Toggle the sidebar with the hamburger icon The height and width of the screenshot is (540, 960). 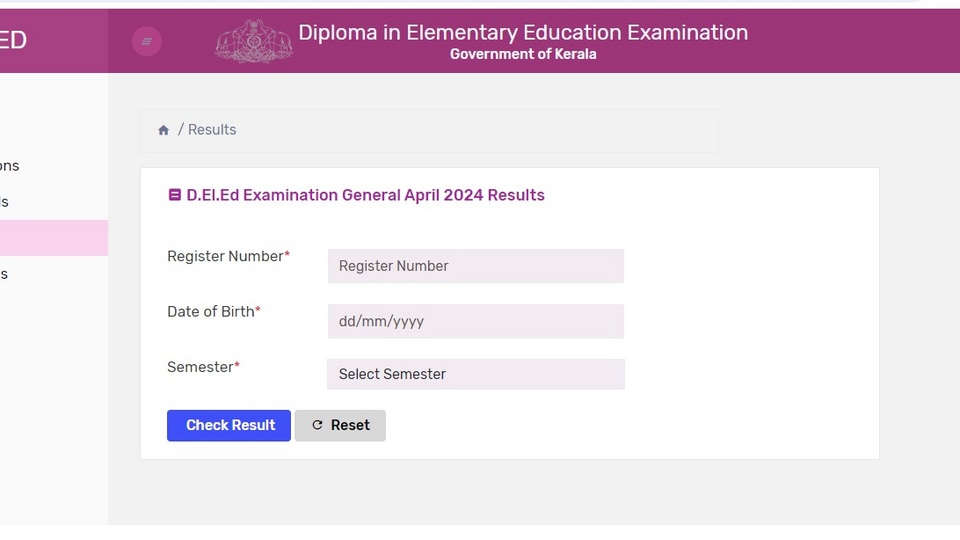click(146, 42)
